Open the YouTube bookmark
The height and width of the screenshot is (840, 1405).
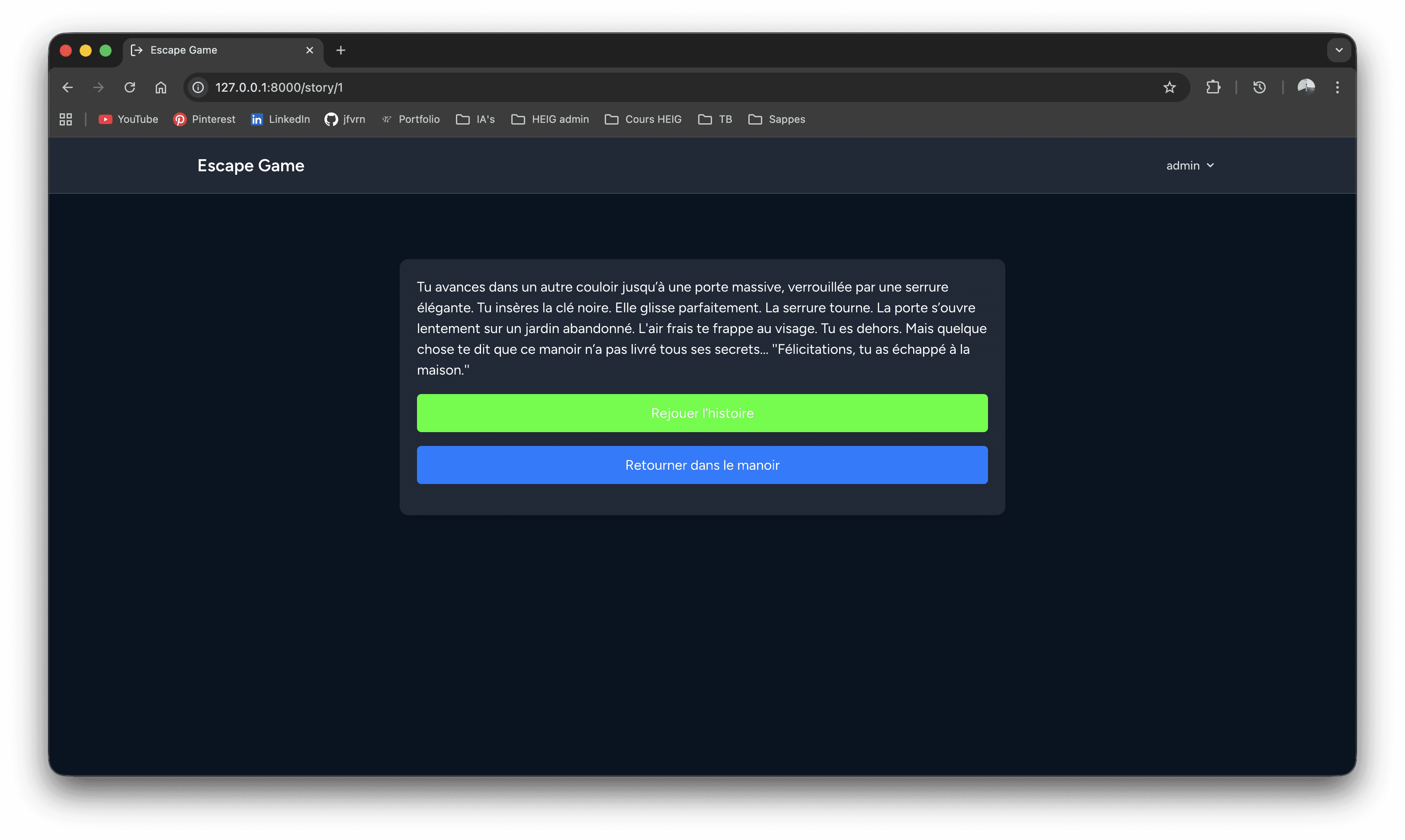point(128,119)
